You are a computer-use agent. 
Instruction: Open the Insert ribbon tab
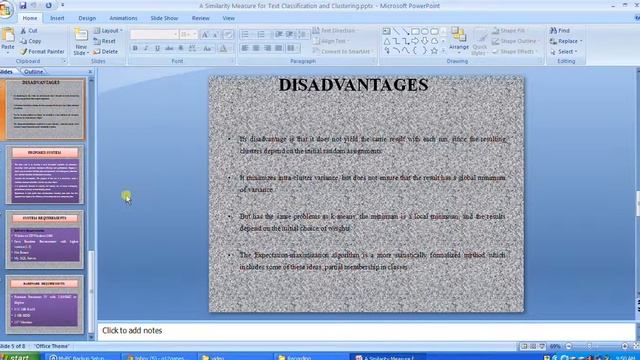pyautogui.click(x=57, y=18)
